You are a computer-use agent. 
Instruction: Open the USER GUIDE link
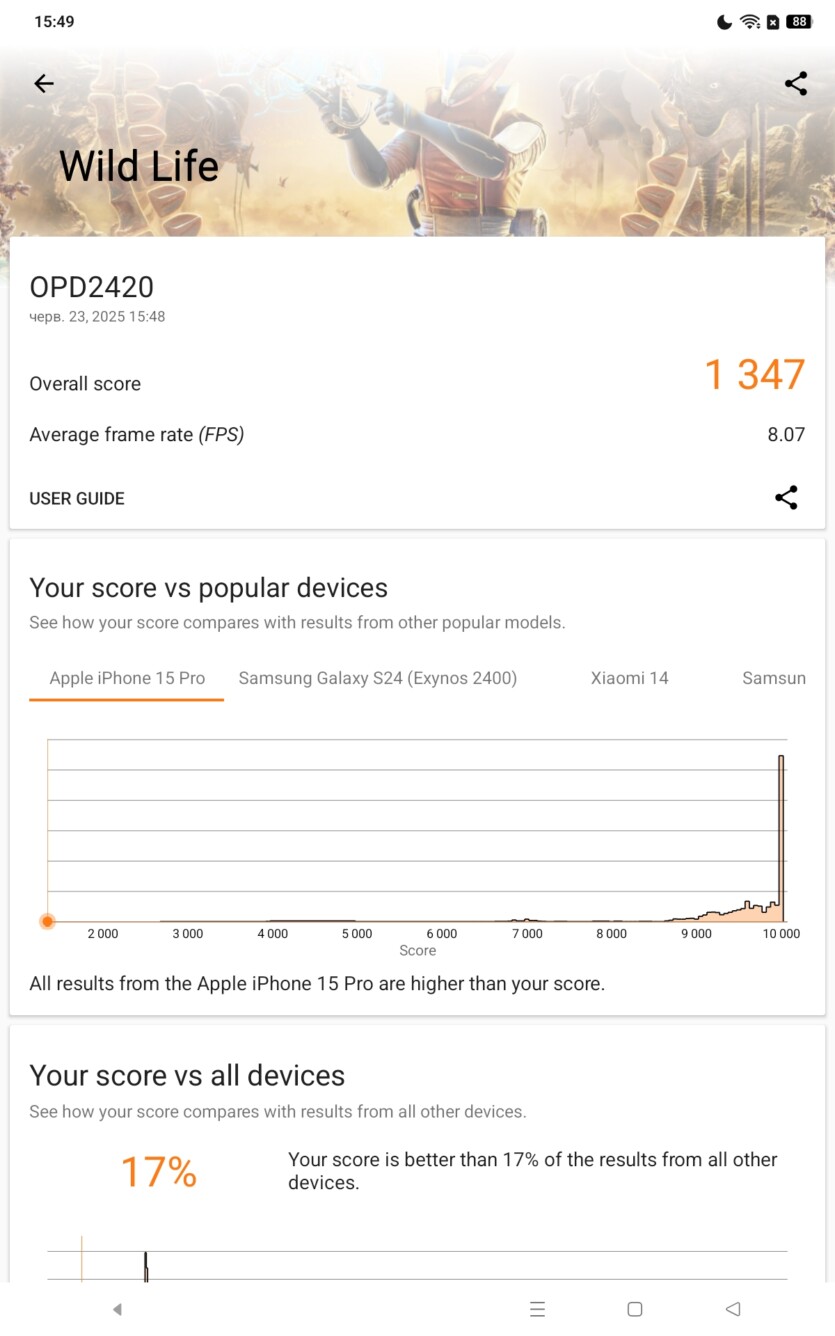pos(77,498)
